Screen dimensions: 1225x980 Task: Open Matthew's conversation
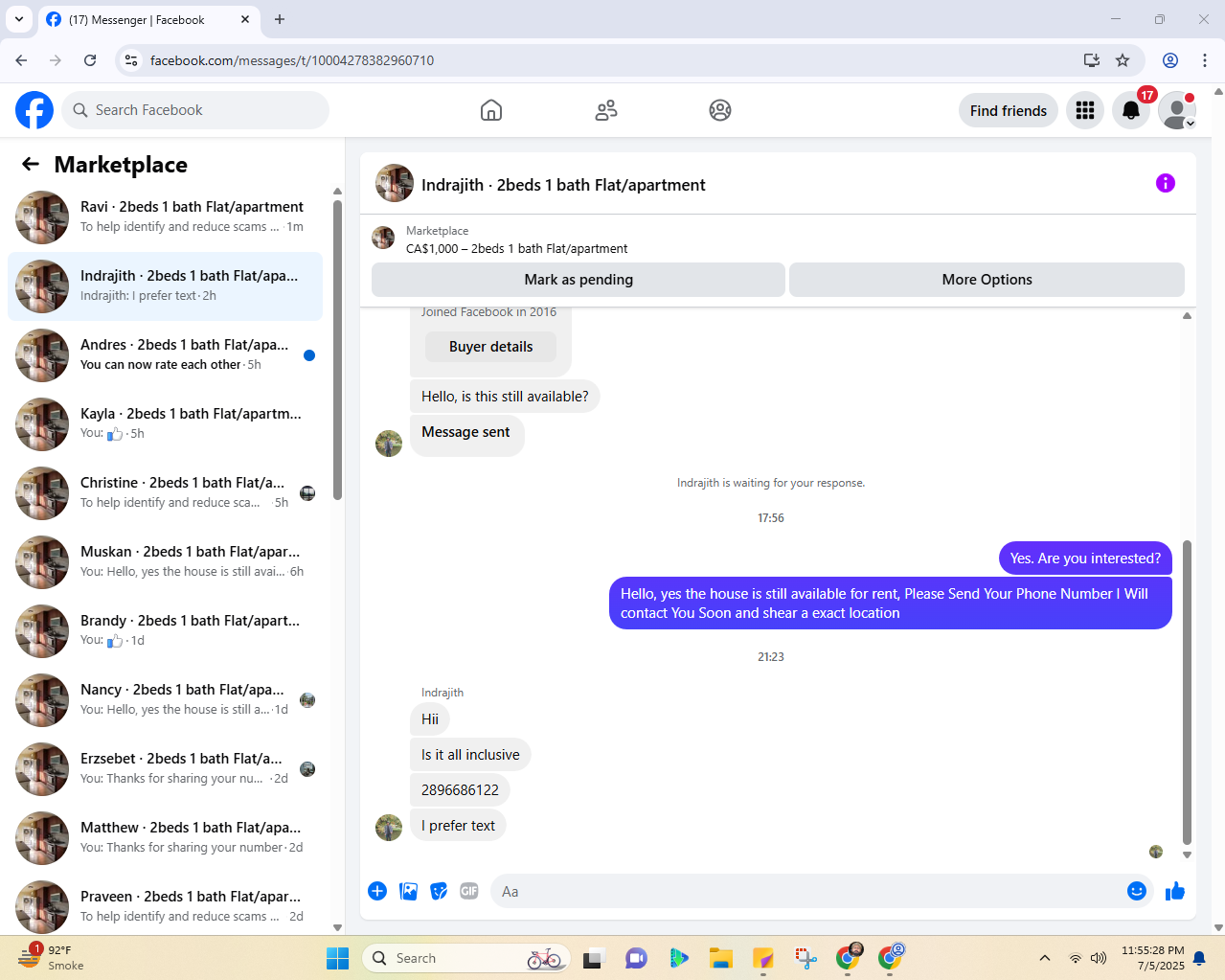pyautogui.click(x=165, y=838)
